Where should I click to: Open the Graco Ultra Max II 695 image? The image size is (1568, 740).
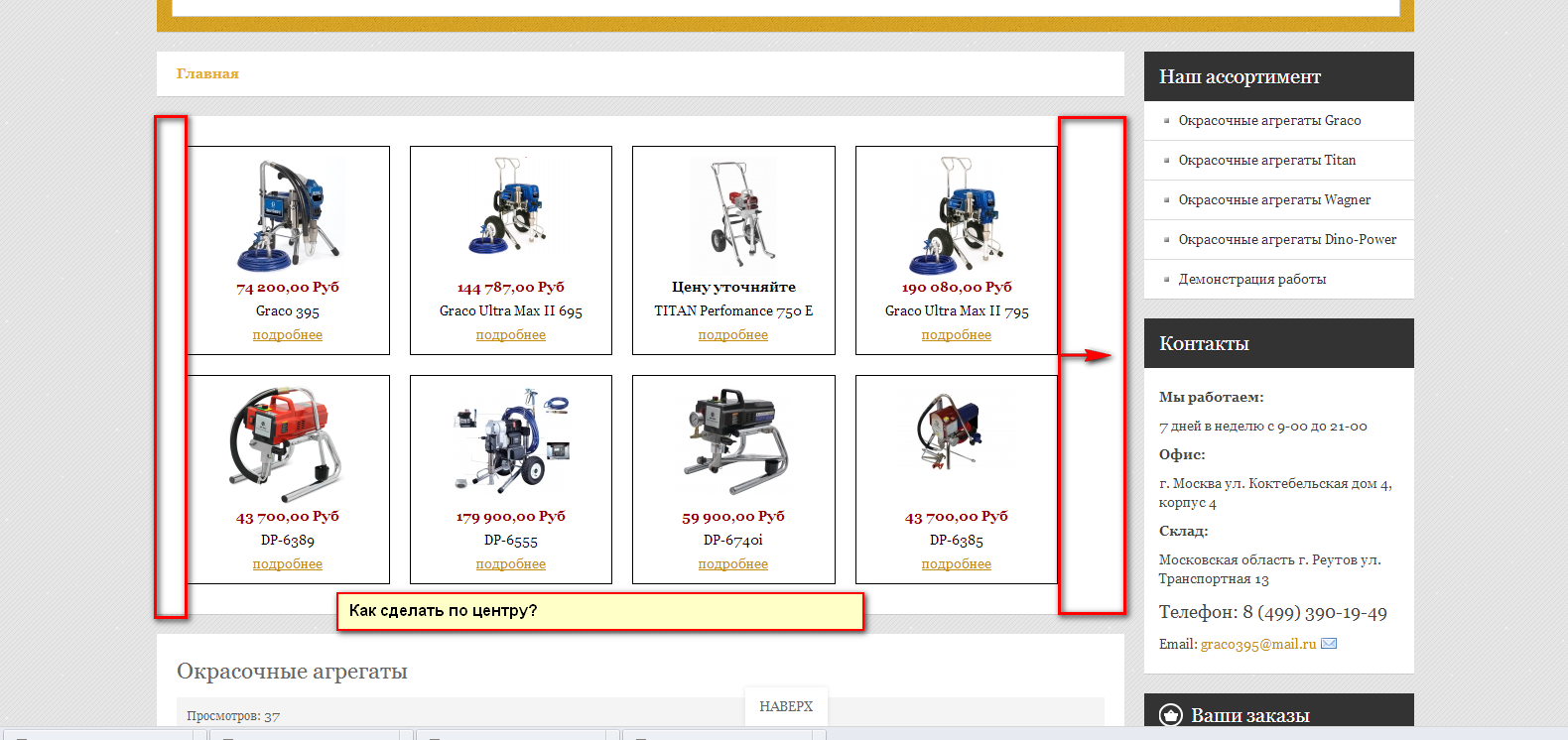[x=511, y=206]
